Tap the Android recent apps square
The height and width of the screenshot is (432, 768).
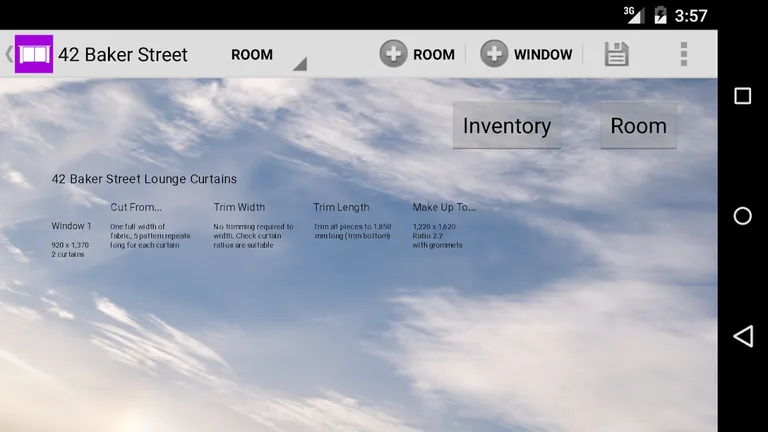(743, 96)
